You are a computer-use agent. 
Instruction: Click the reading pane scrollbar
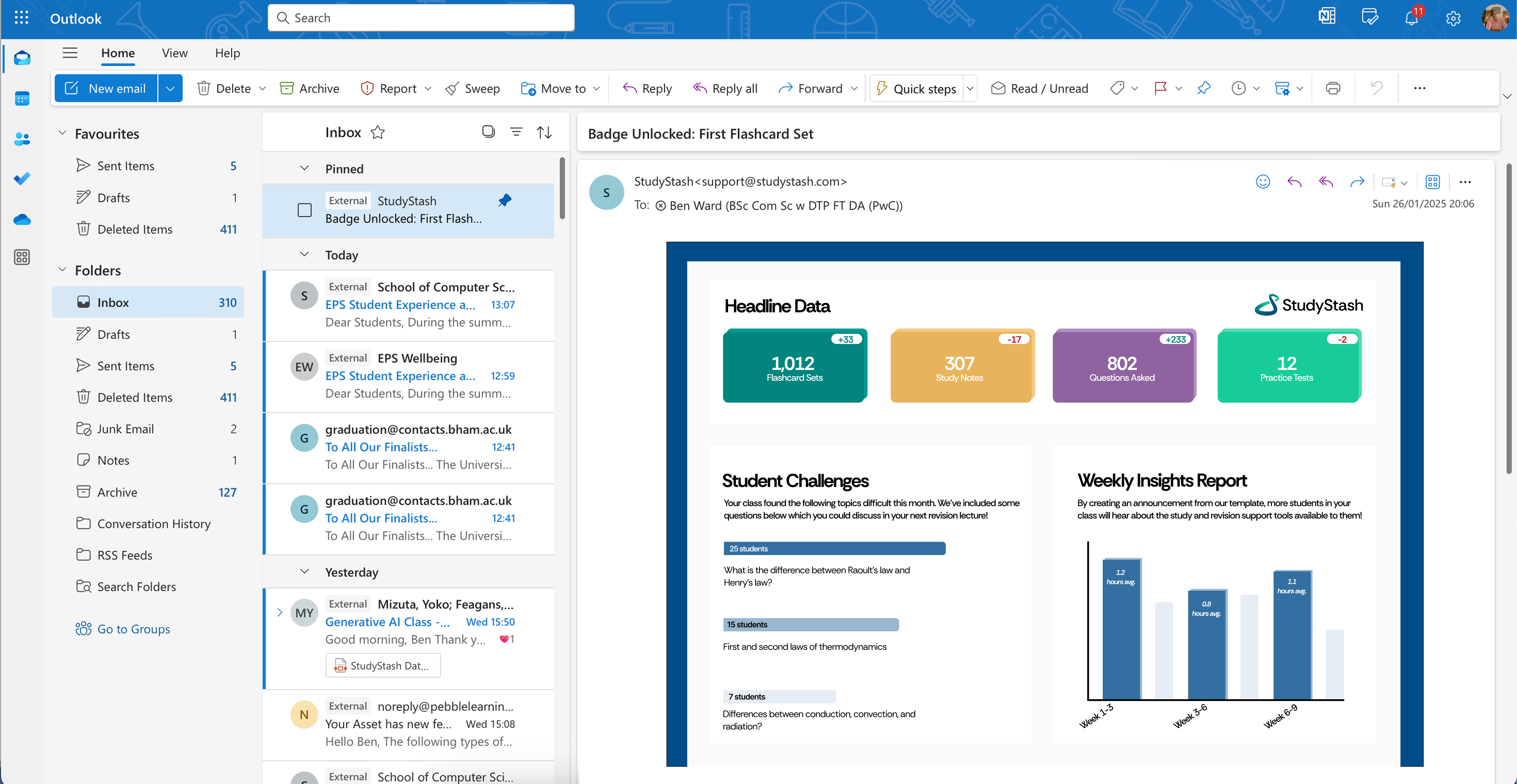pos(1509,318)
